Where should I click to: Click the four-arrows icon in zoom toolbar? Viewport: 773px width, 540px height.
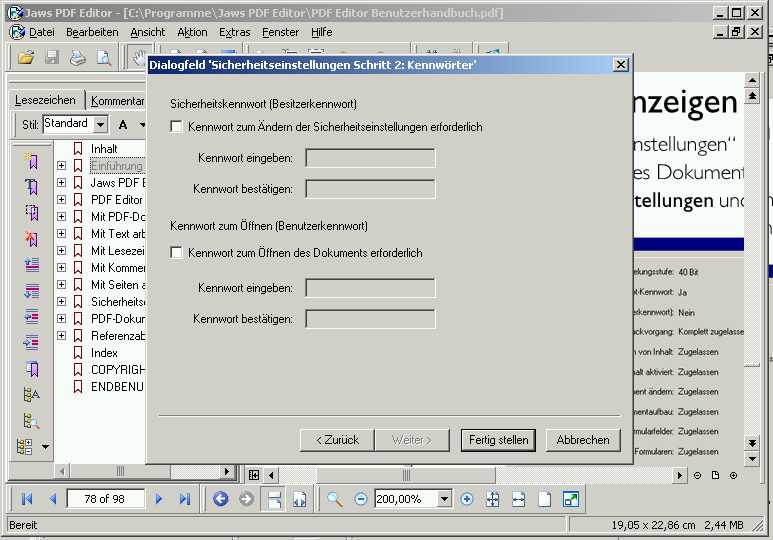(x=492, y=499)
